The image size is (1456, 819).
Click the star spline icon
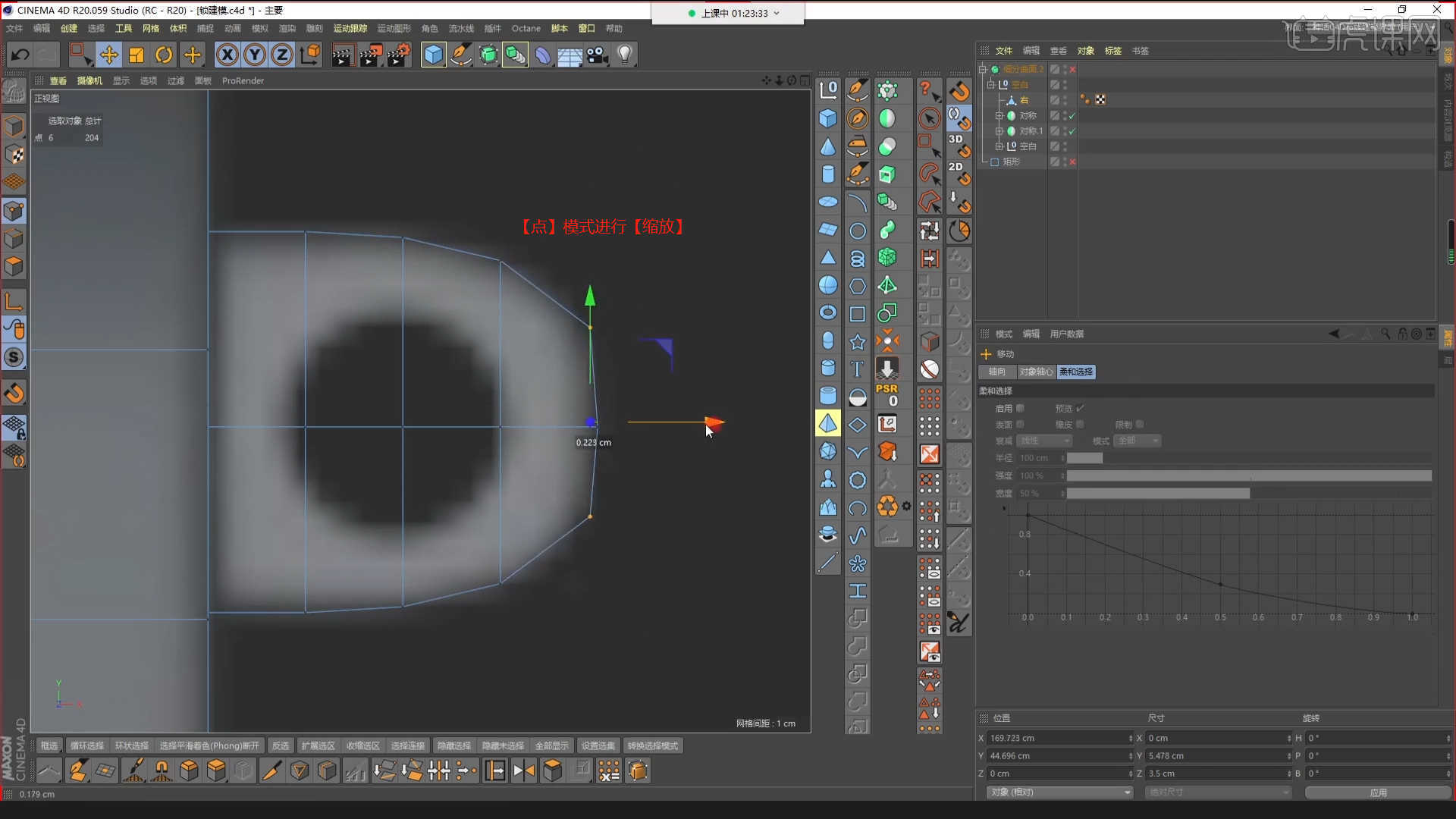(x=857, y=341)
